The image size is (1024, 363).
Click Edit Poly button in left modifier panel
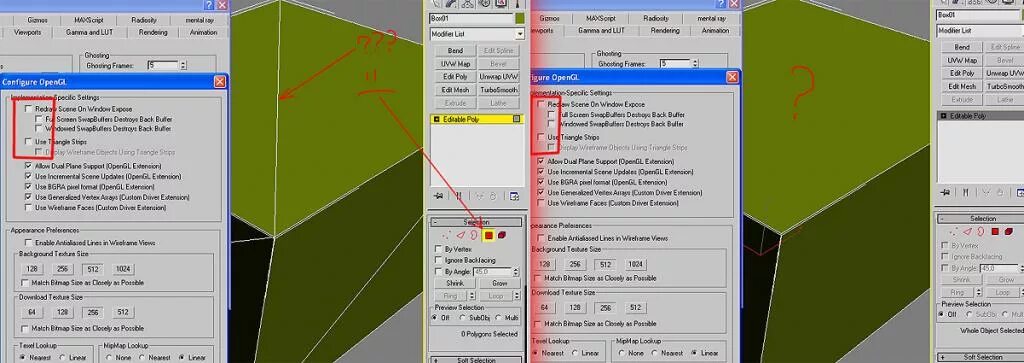click(x=455, y=76)
